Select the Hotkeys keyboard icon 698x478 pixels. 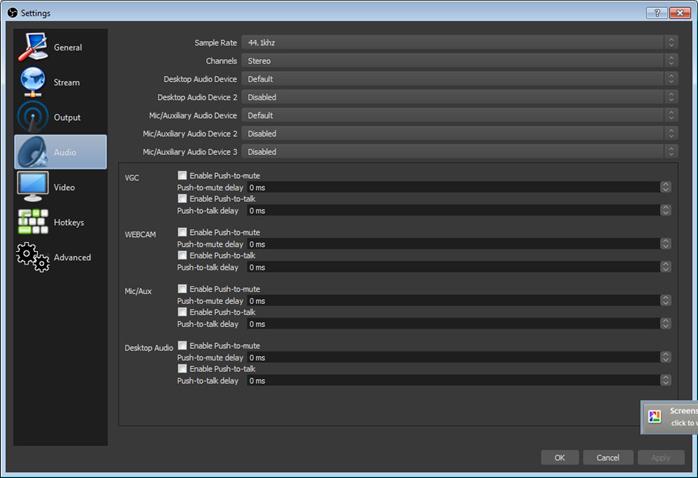(33, 222)
